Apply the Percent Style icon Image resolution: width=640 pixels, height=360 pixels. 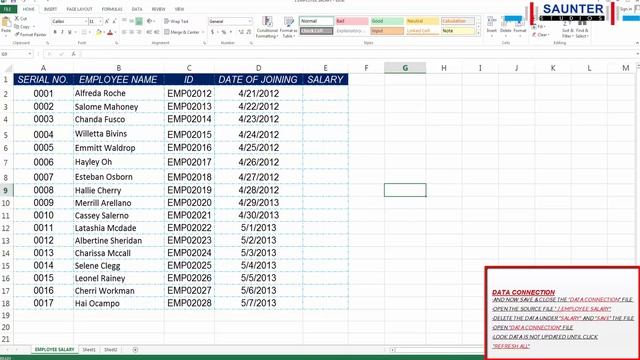pos(223,32)
